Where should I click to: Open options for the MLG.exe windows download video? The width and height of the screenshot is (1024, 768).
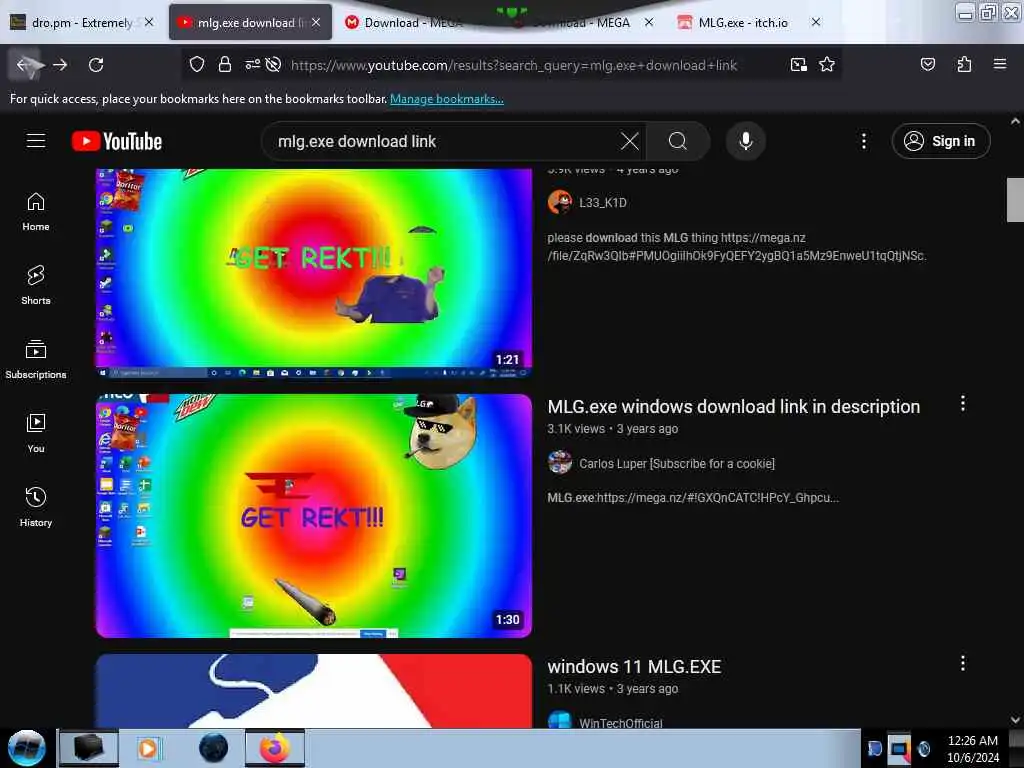coord(962,404)
